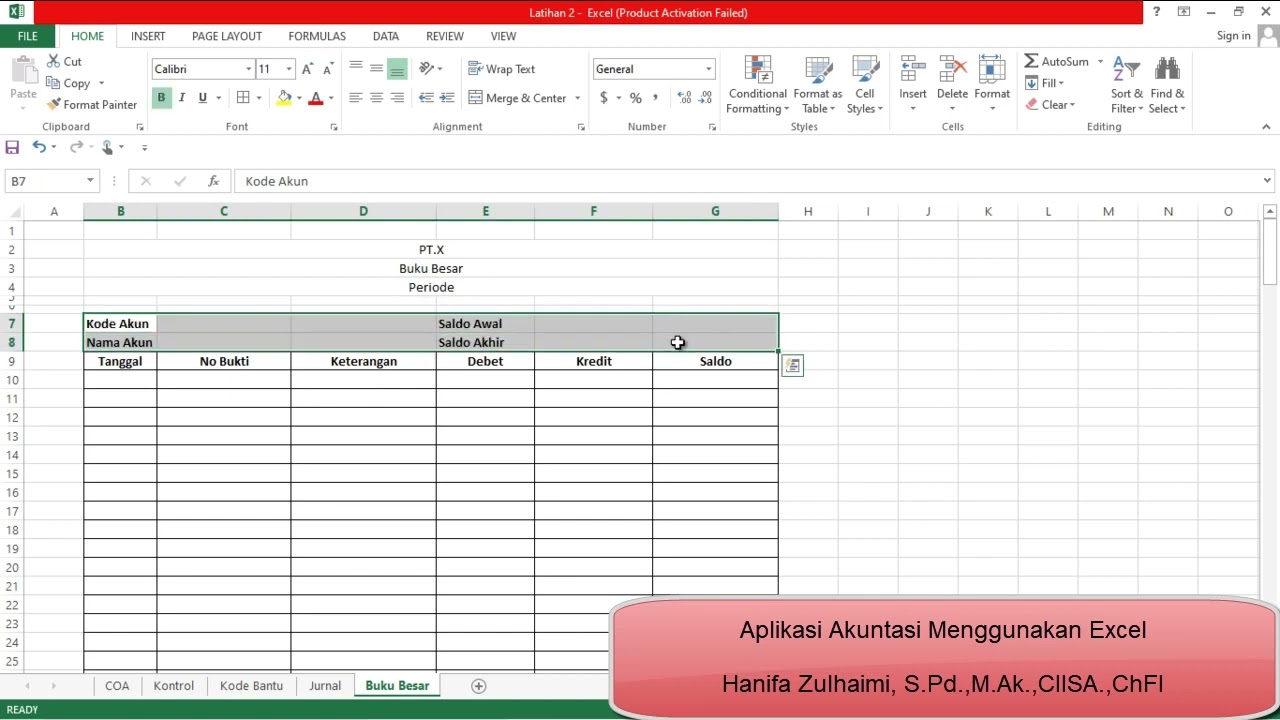Click the Increase Indent icon
1280x720 pixels.
(x=448, y=98)
